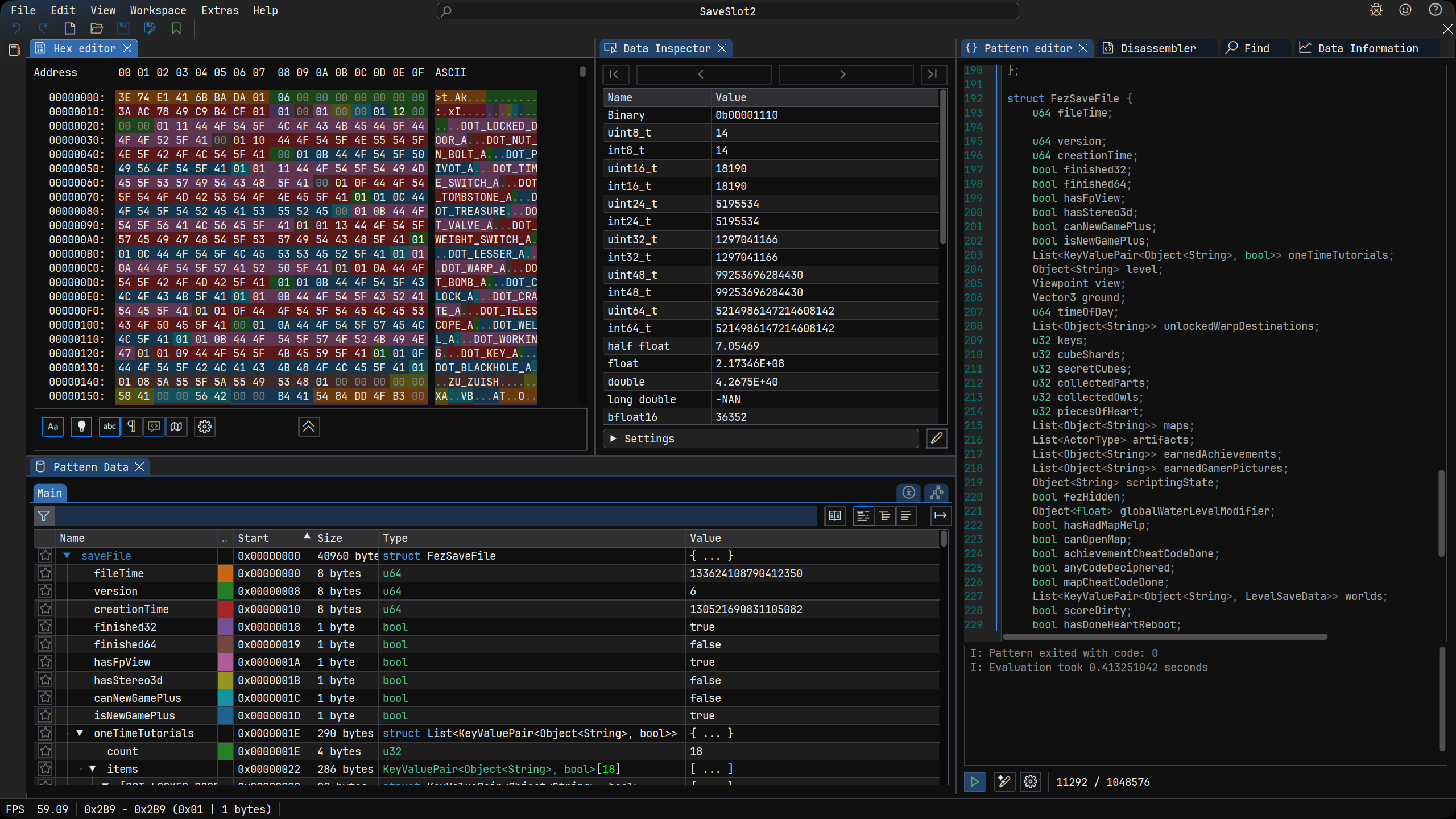Click the Undo arrow in the toolbar
This screenshot has height=819, width=1456.
(16, 28)
